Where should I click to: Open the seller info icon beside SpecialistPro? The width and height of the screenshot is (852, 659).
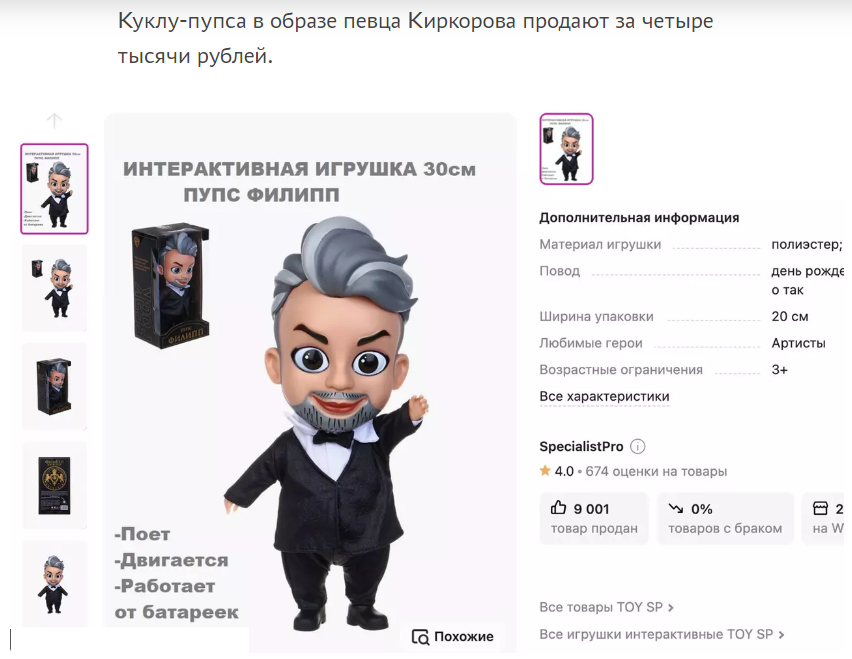coord(637,447)
